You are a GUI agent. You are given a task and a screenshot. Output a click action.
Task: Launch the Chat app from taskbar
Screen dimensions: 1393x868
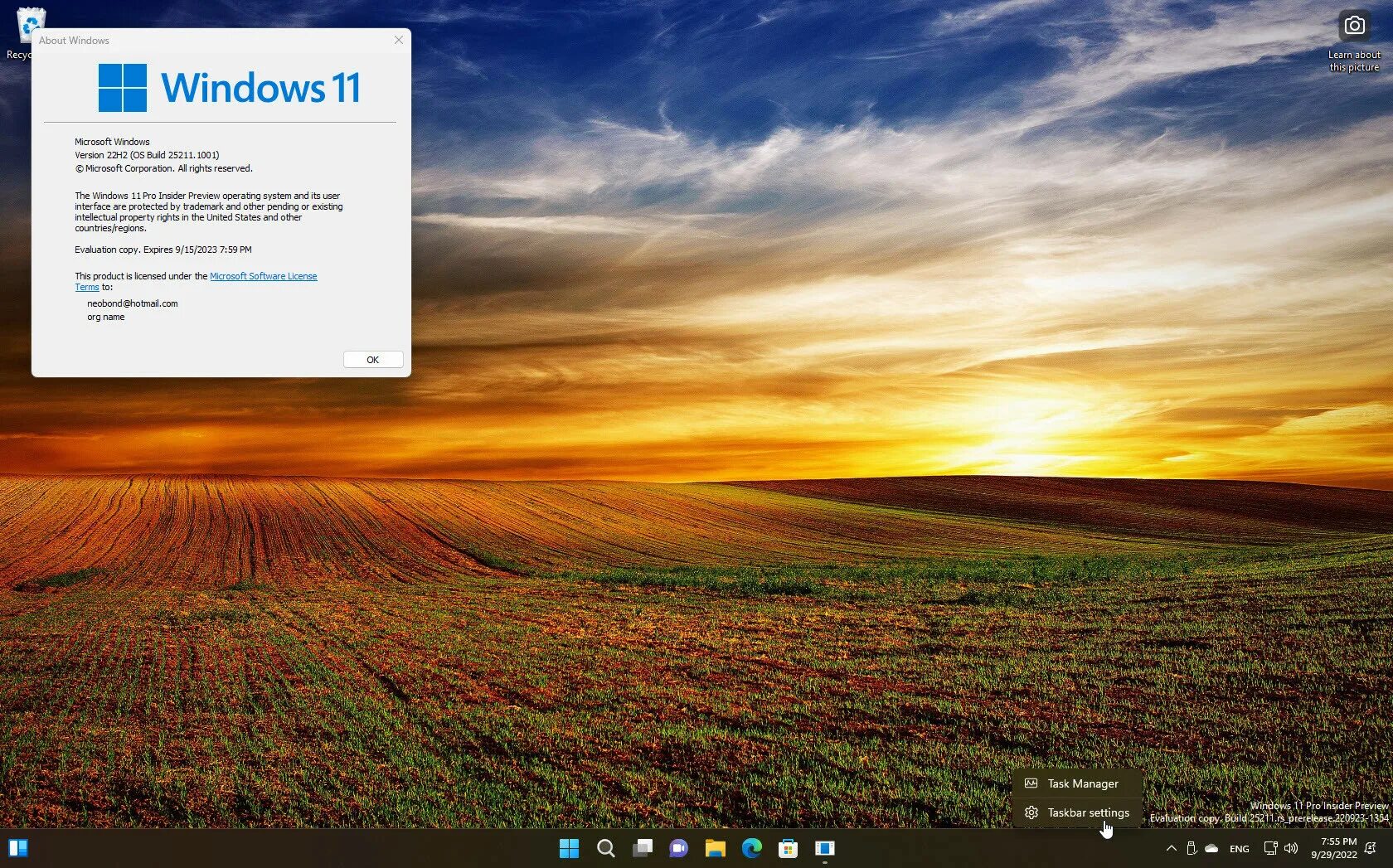coord(679,848)
